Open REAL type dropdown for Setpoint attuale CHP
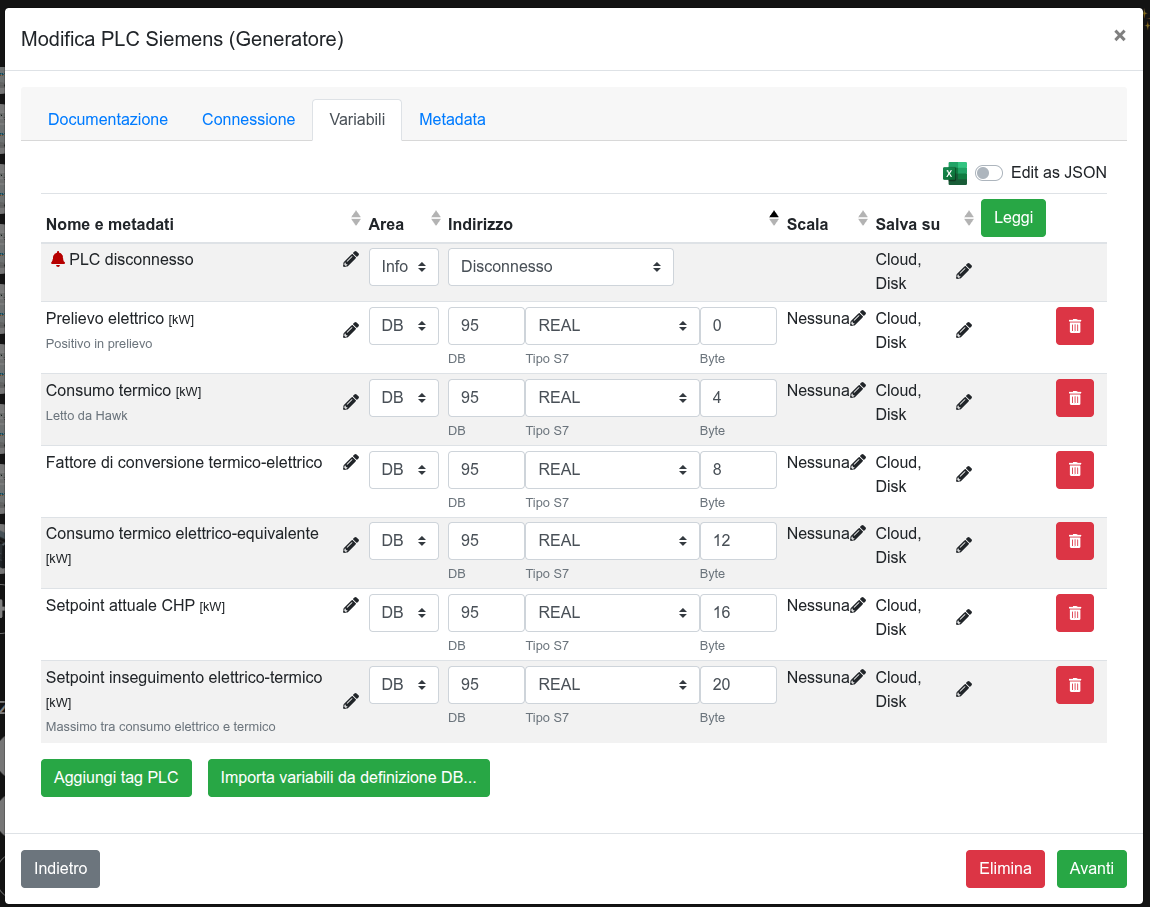 pyautogui.click(x=611, y=613)
